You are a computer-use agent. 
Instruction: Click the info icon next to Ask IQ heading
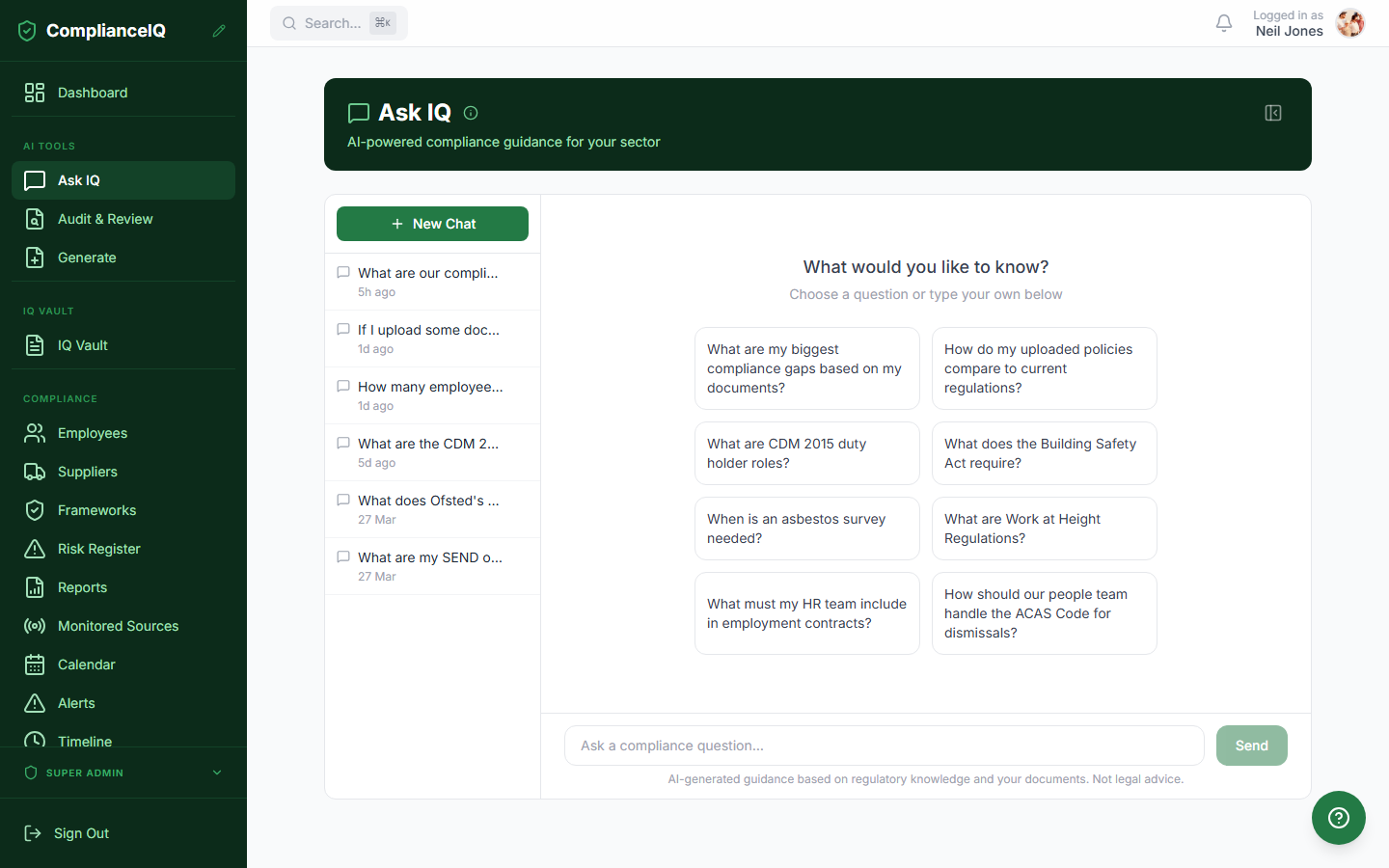coord(470,113)
